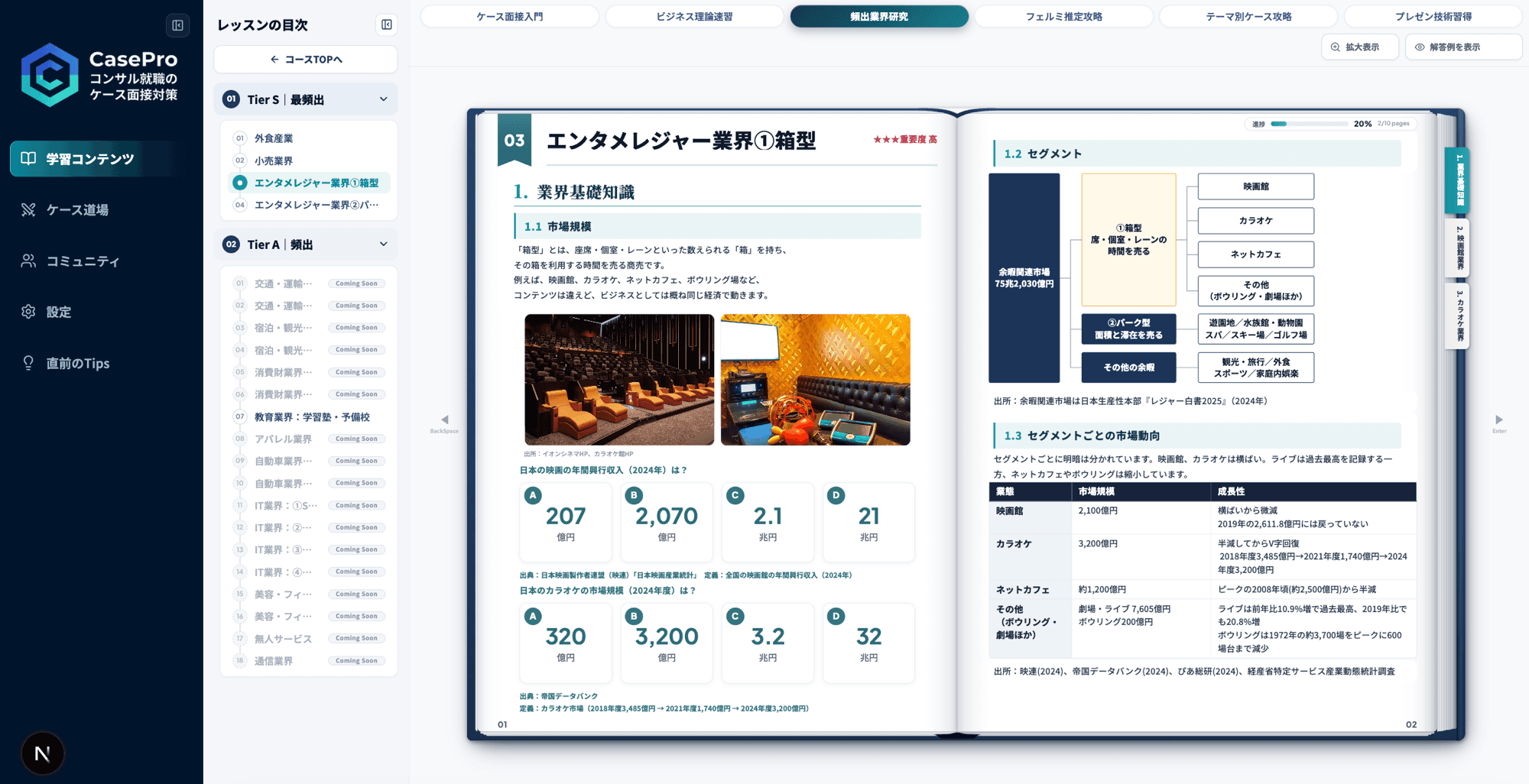Select answer A, 207億円, for movie revenue
This screenshot has height=784, width=1529.
(x=566, y=522)
